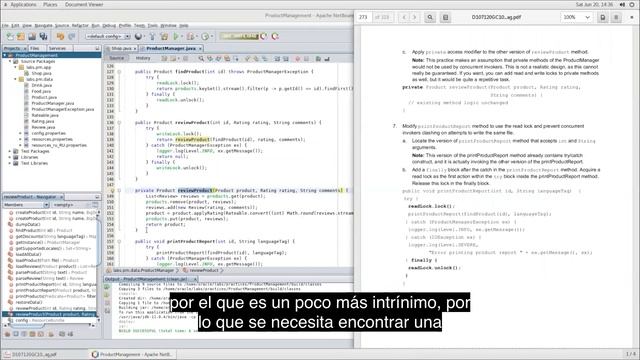
Task: Click labs.pm.data.ProductManager breadcrumb
Action: (143, 270)
